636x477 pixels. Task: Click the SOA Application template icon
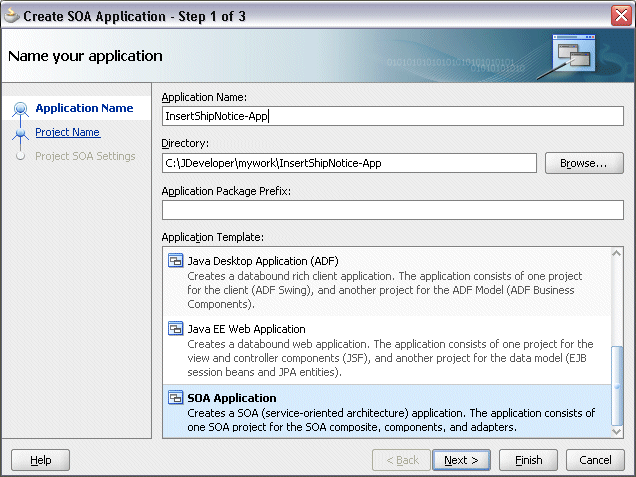176,398
